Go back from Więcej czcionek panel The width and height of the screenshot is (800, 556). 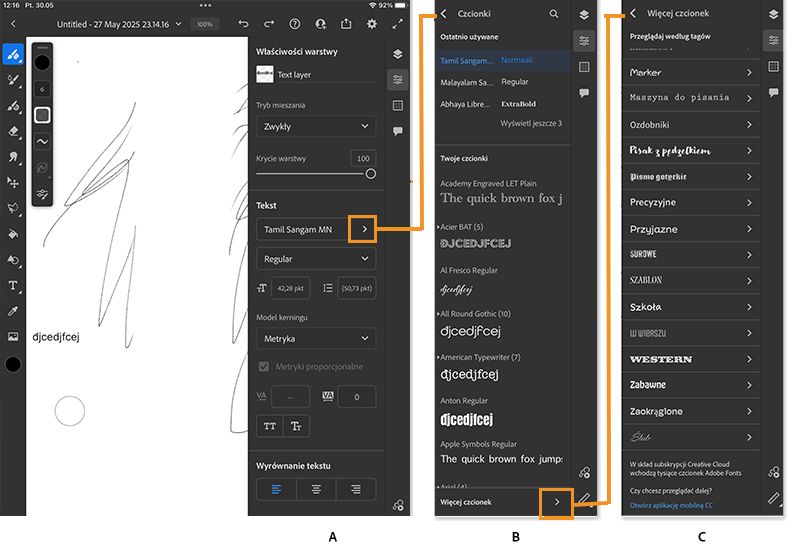(x=633, y=13)
